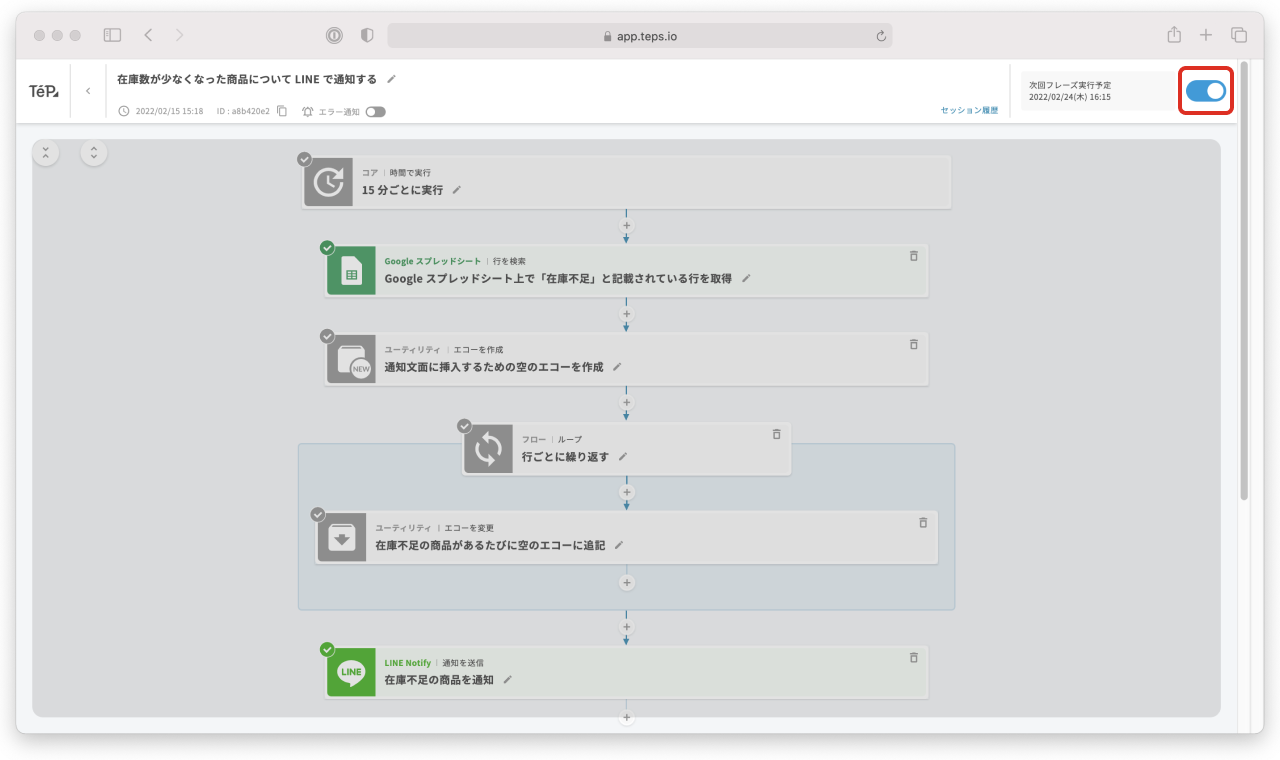Viewport: 1280px width, 760px height.
Task: Delete the LINE Notify step
Action: coord(913,658)
